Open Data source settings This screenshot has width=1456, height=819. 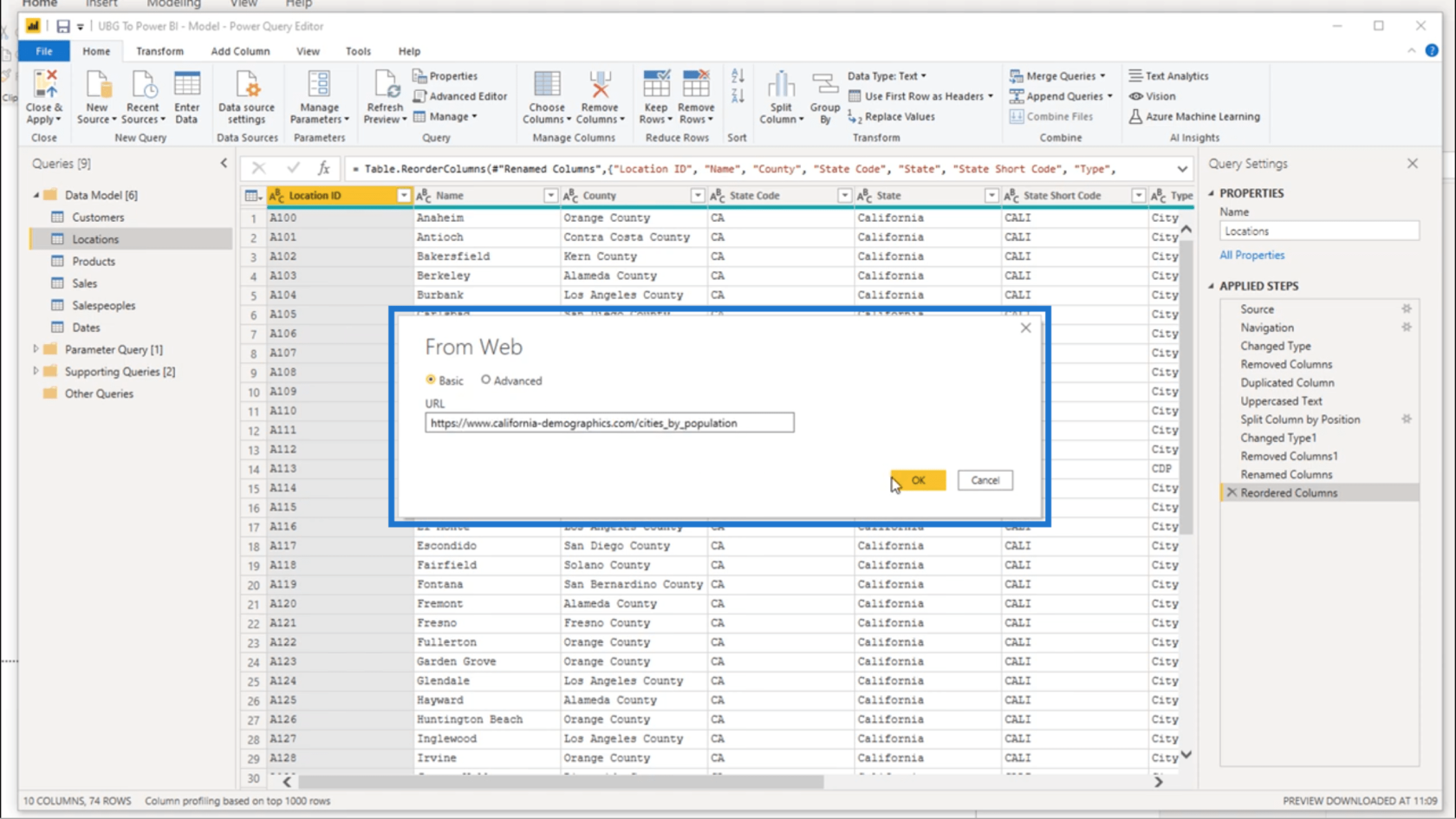[247, 86]
